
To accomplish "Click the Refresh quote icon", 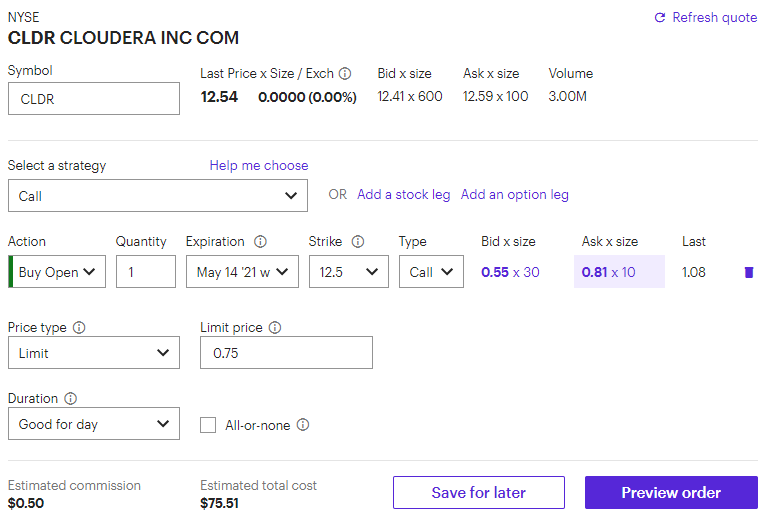I will click(660, 18).
